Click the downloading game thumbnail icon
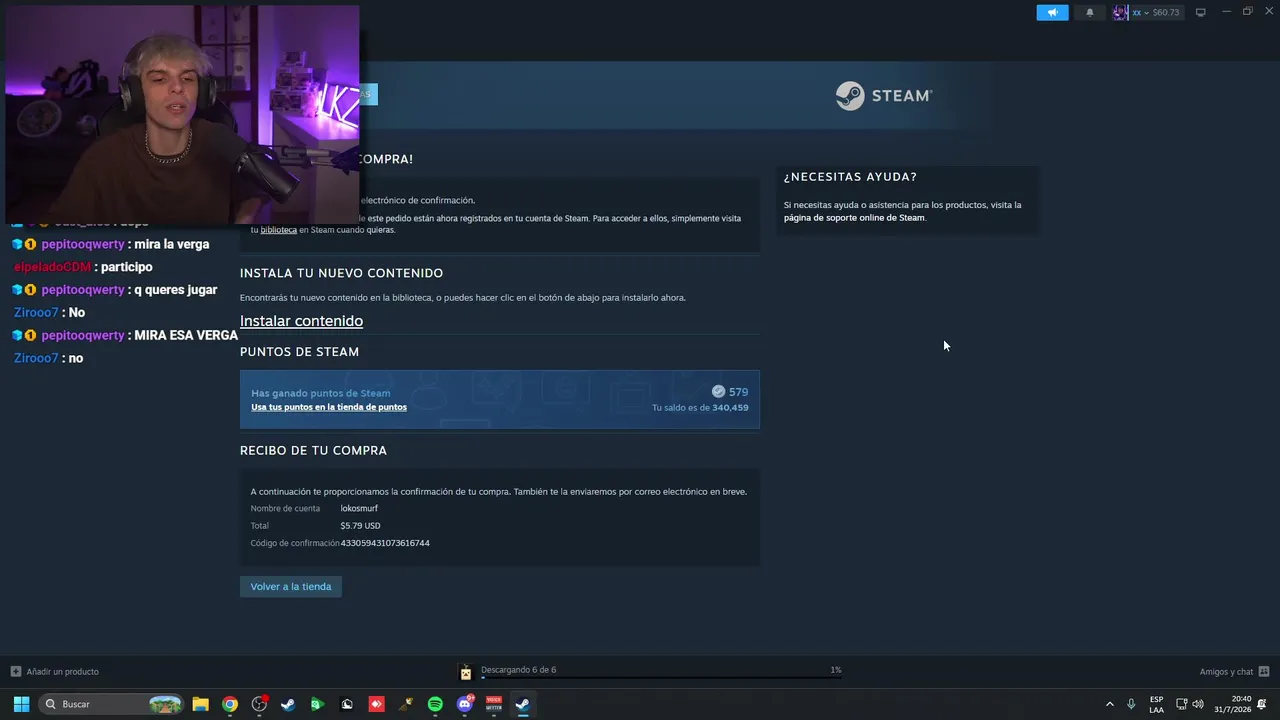The image size is (1280, 720). [465, 672]
